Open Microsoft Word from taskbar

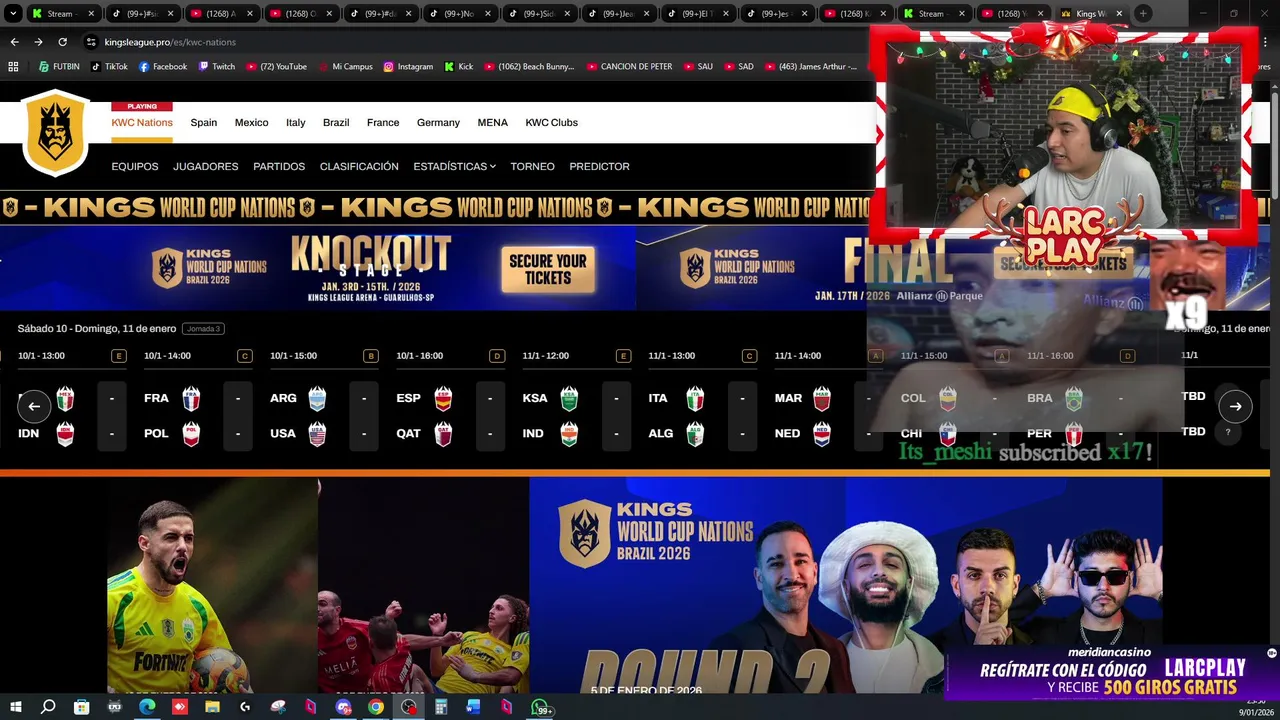click(473, 707)
